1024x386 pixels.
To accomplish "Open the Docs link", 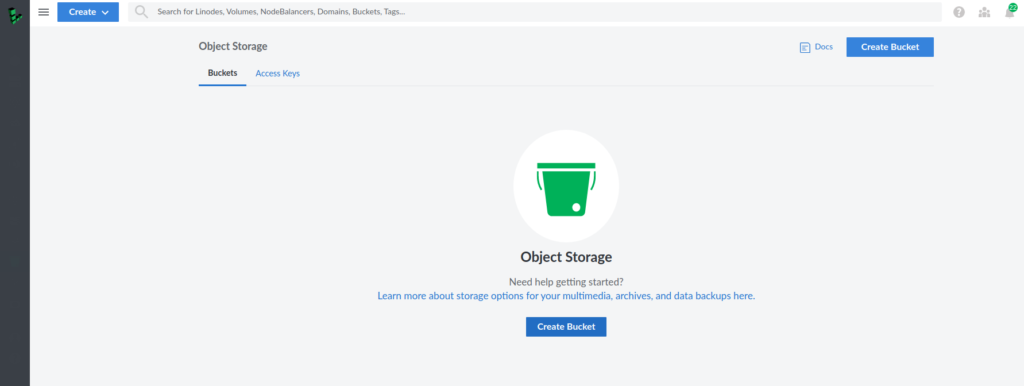I will (x=824, y=47).
